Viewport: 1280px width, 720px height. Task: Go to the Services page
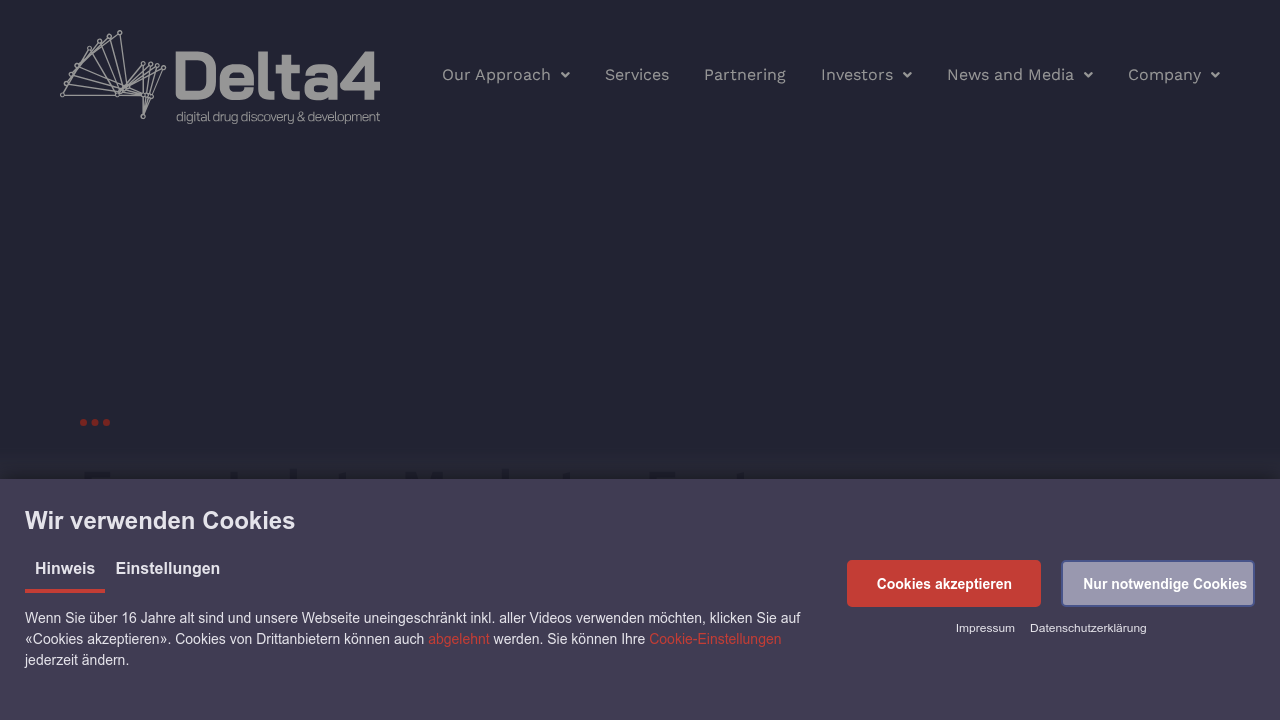(x=637, y=75)
